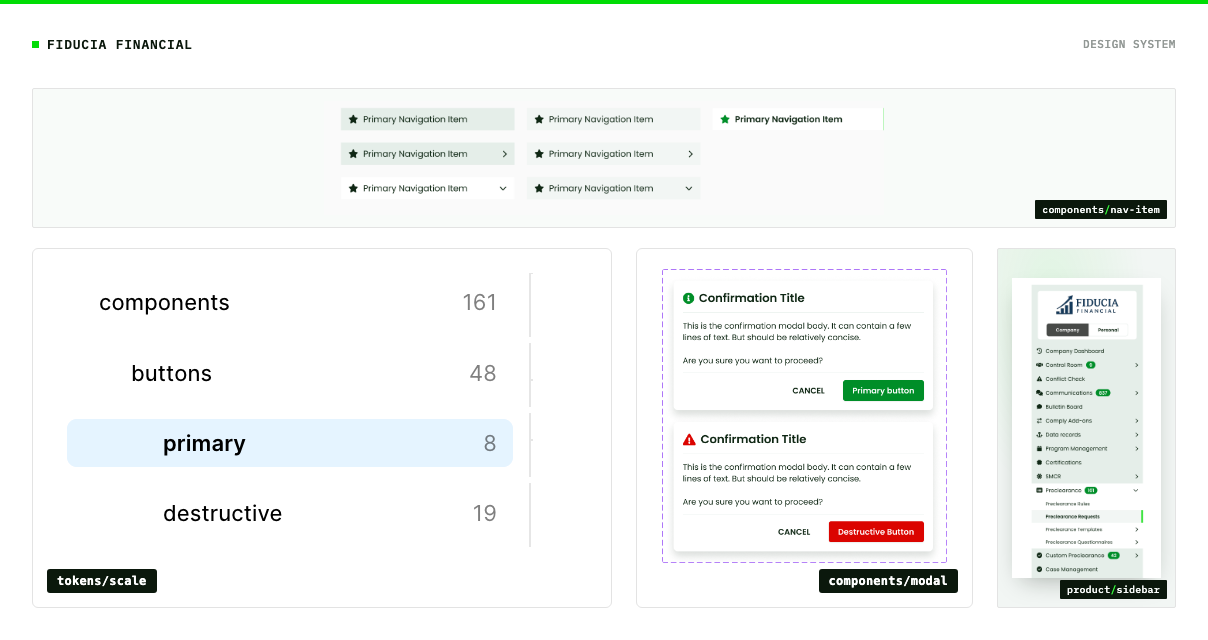The image size is (1208, 640).
Task: Click the bold active Primary Navigation Item
Action: [798, 119]
